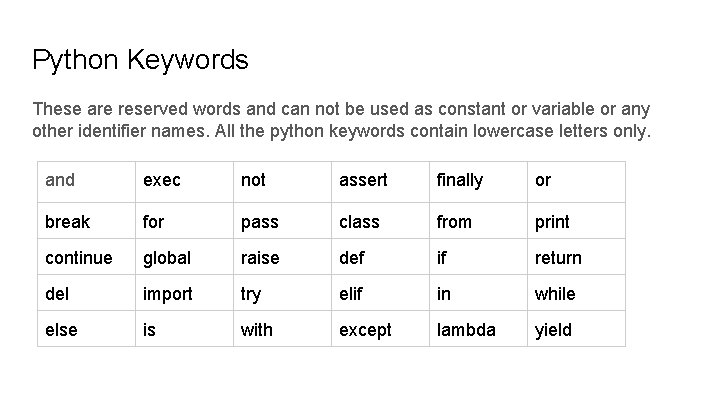The height and width of the screenshot is (405, 720).
Task: Click the 'break' keyword cell
Action: (86, 221)
